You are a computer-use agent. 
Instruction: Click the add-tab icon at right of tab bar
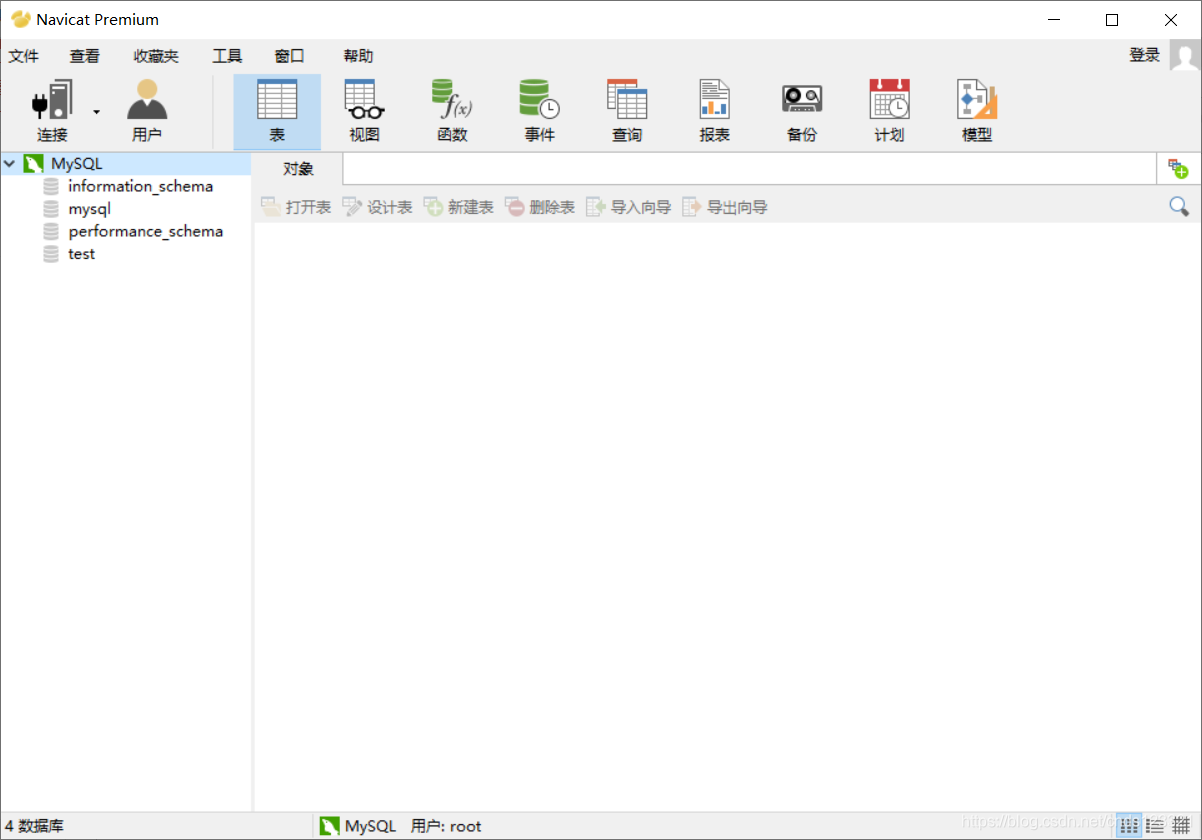pos(1178,169)
